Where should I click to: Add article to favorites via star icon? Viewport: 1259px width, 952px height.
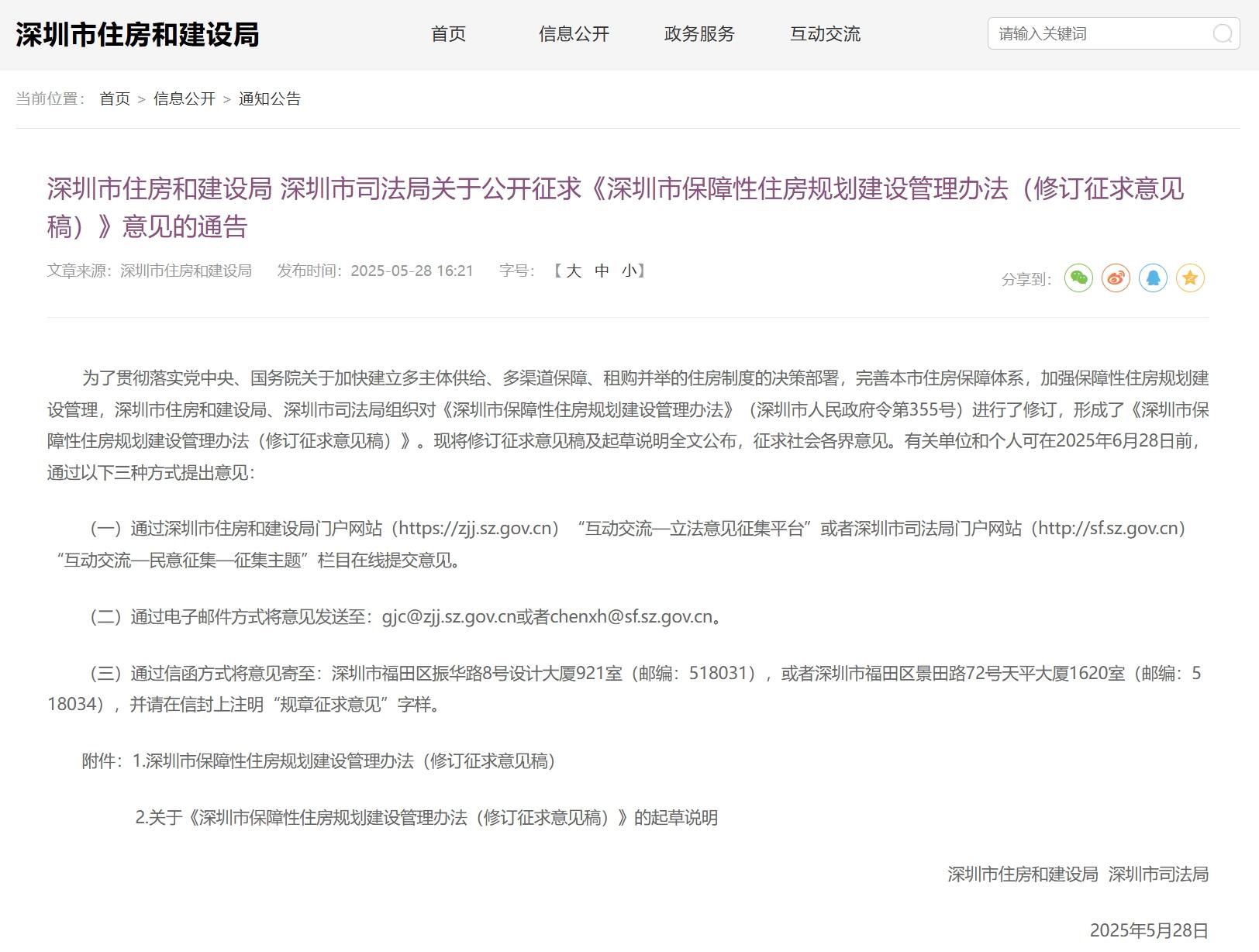tap(1191, 278)
